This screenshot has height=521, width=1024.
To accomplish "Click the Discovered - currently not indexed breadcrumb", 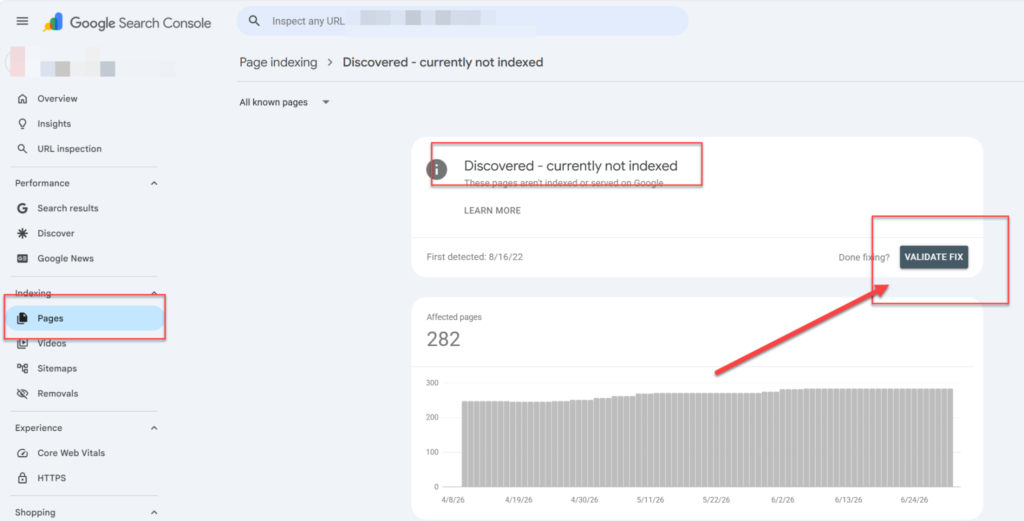I will 443,63.
